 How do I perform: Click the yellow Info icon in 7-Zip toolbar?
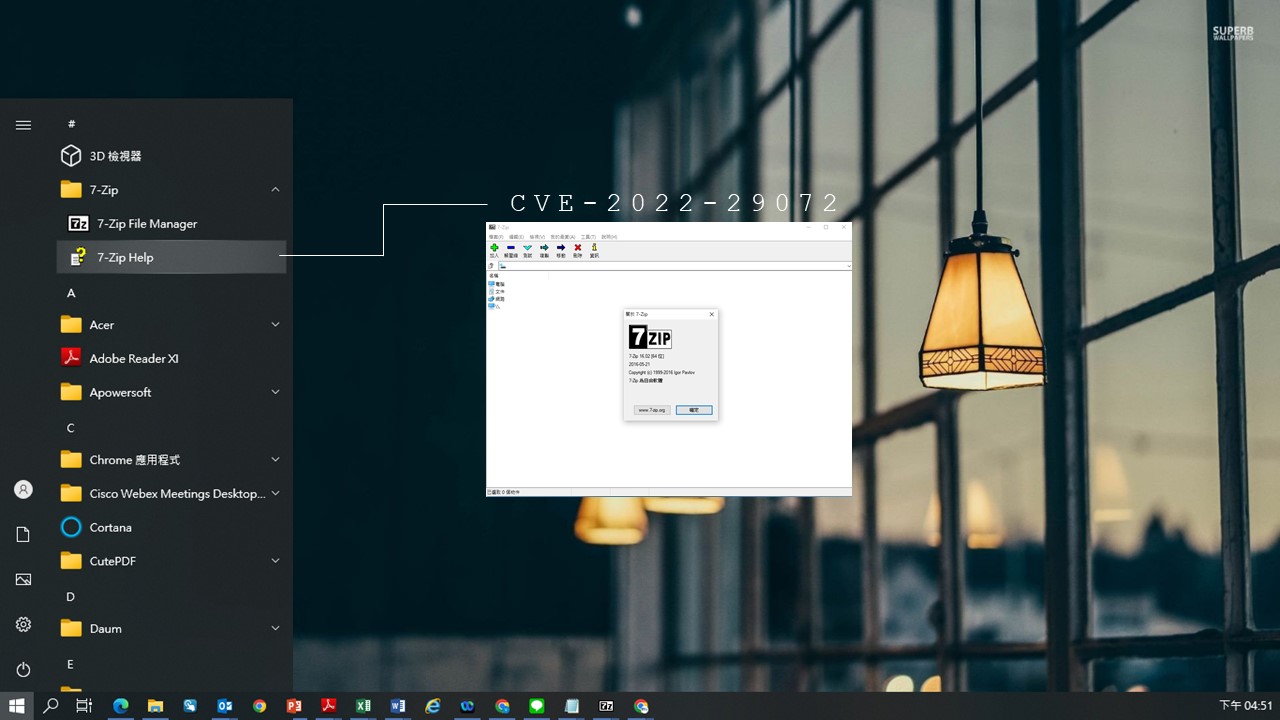pyautogui.click(x=594, y=250)
